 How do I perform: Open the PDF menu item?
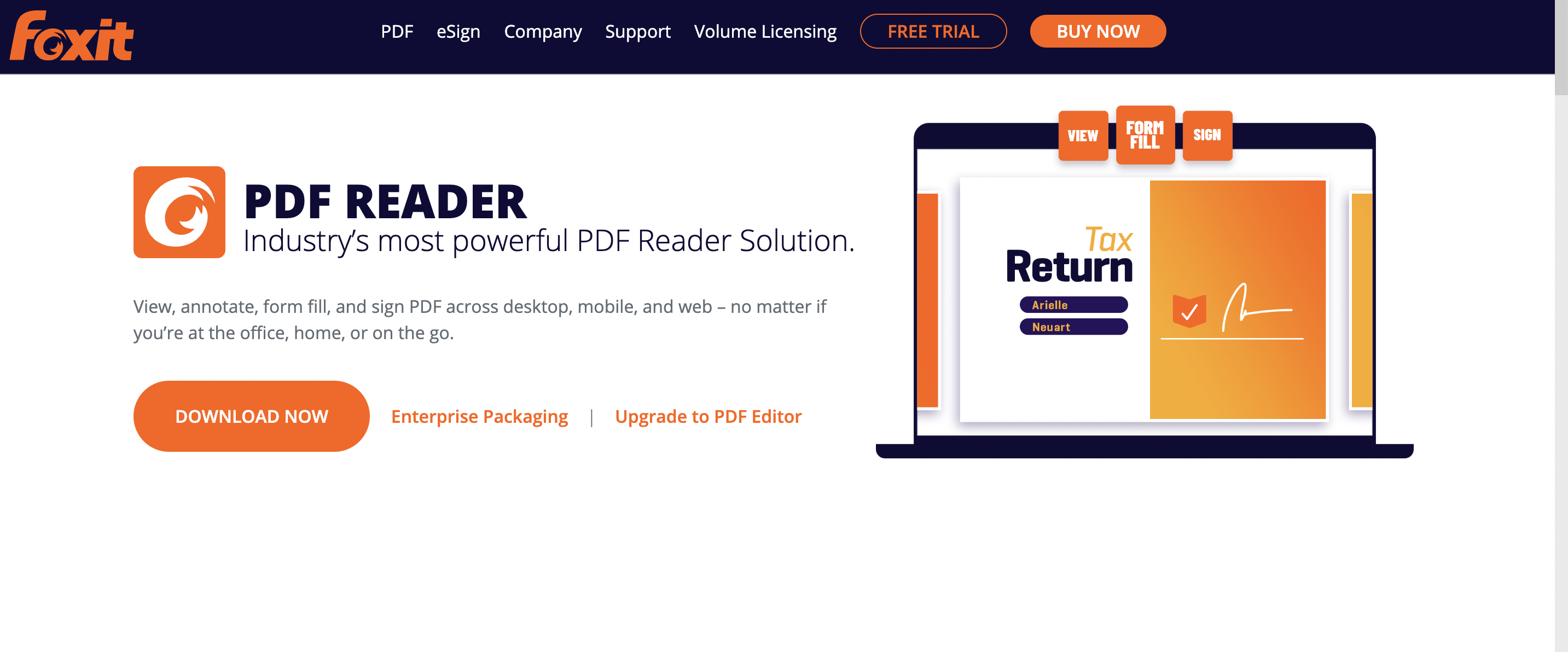(x=397, y=31)
